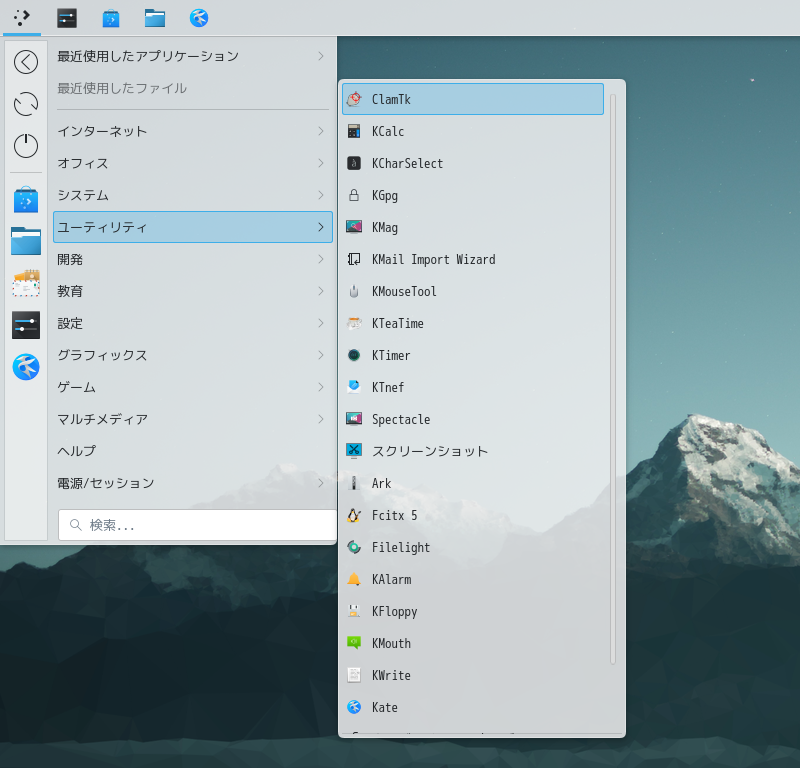Click the スクリーンショット scissors icon
800x768 pixels.
point(354,451)
